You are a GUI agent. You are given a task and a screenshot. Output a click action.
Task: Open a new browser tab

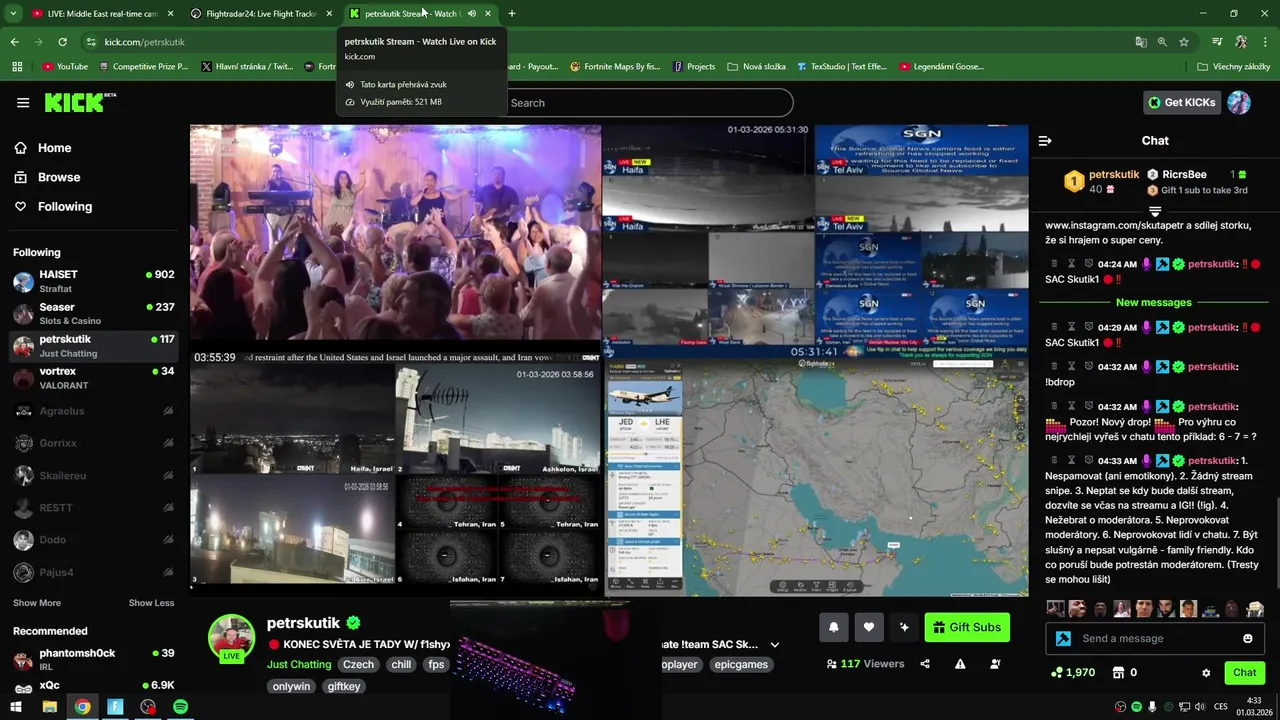(512, 14)
